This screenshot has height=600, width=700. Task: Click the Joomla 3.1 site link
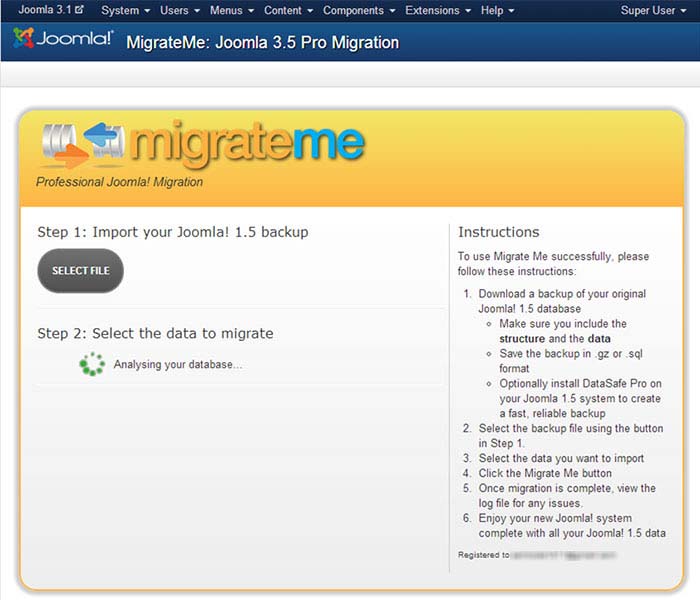tap(50, 10)
